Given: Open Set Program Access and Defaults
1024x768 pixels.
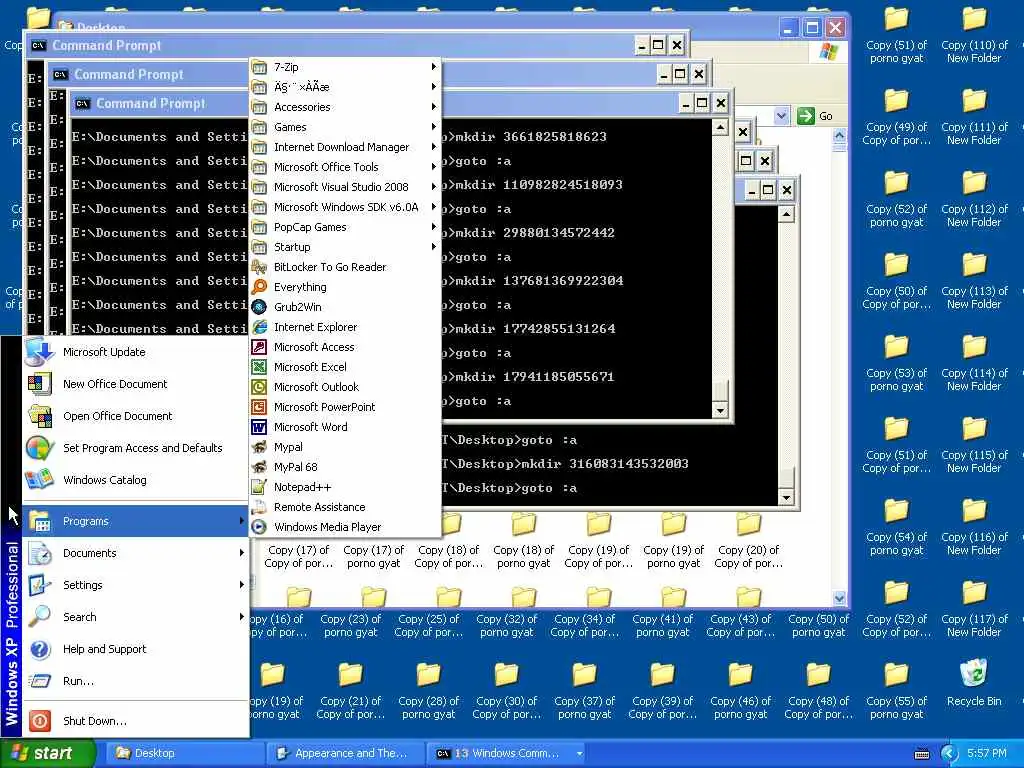Looking at the screenshot, I should tap(135, 448).
